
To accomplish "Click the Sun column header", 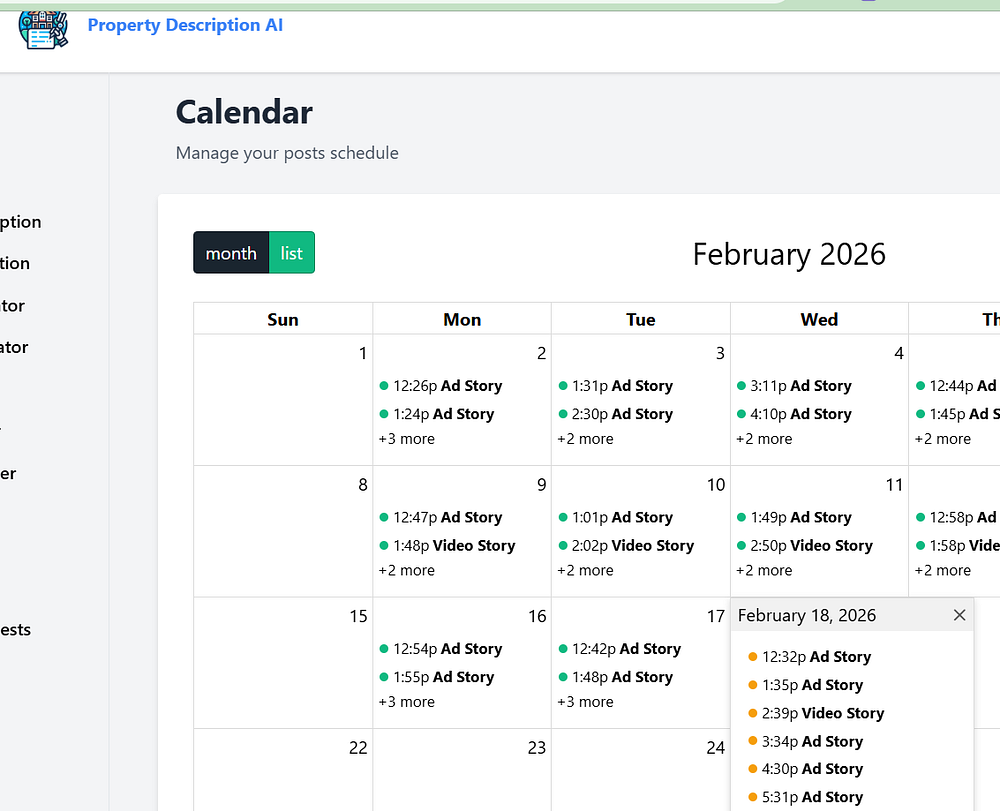I will (283, 319).
